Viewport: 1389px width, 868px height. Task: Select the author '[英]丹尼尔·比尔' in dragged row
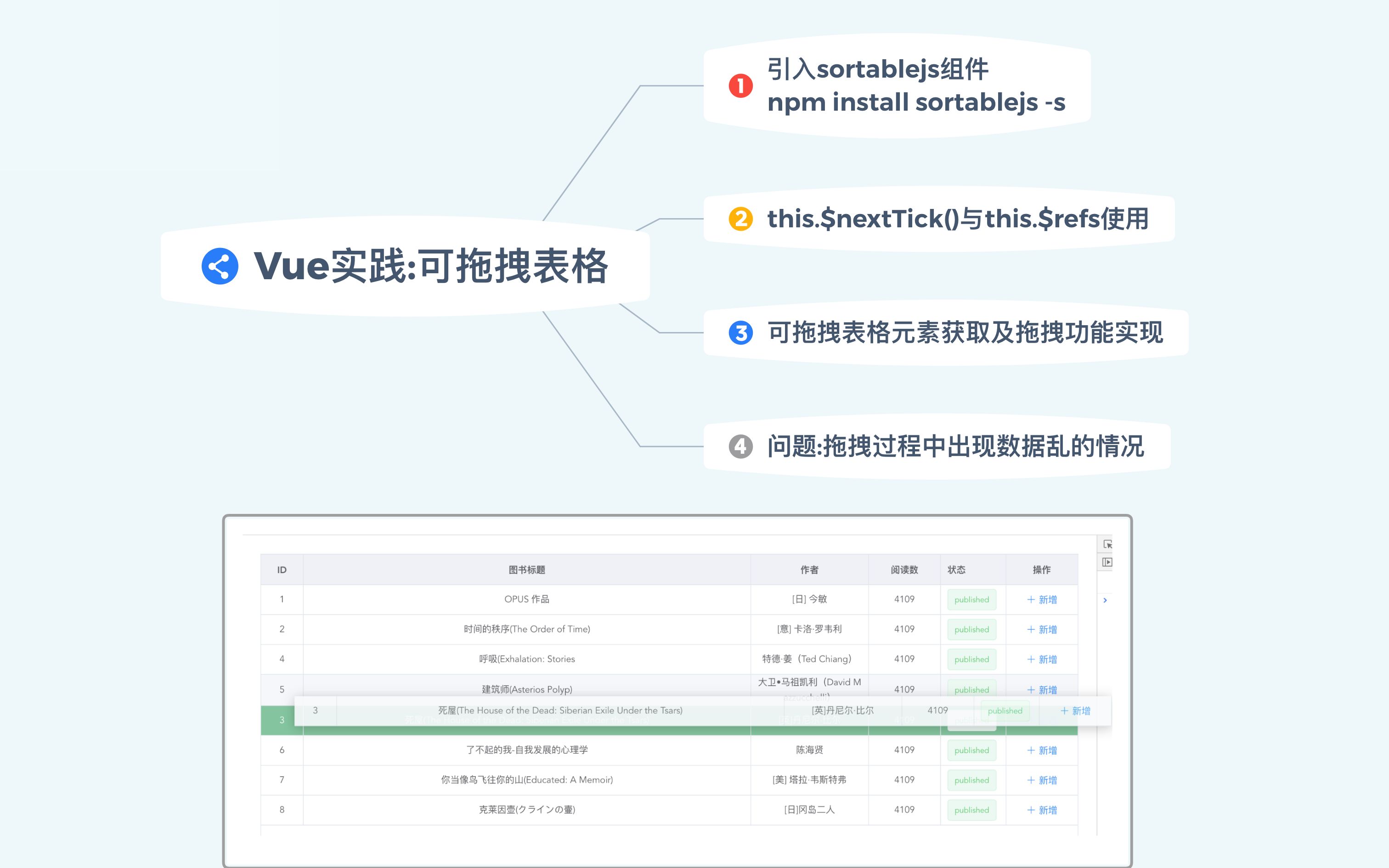842,710
